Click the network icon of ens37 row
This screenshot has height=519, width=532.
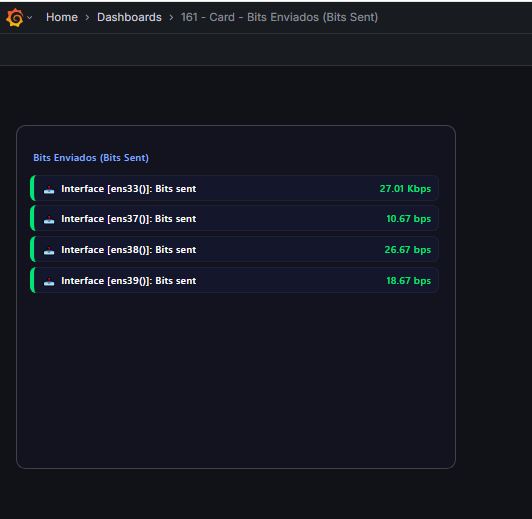coord(49,219)
